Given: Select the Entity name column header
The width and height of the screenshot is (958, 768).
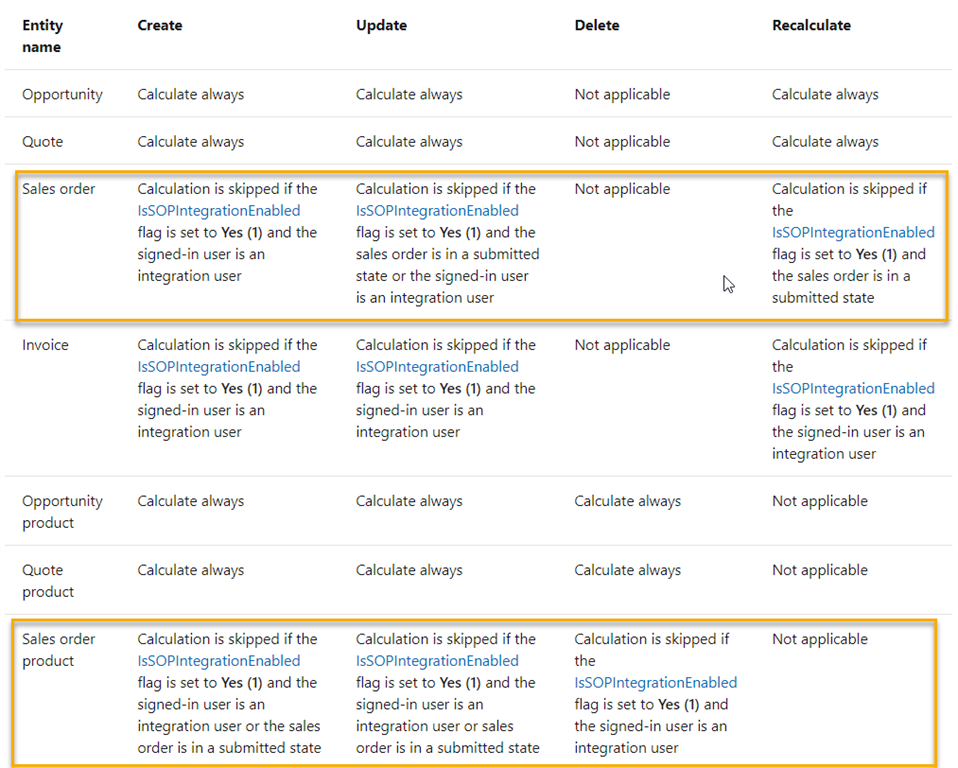Looking at the screenshot, I should pyautogui.click(x=42, y=36).
